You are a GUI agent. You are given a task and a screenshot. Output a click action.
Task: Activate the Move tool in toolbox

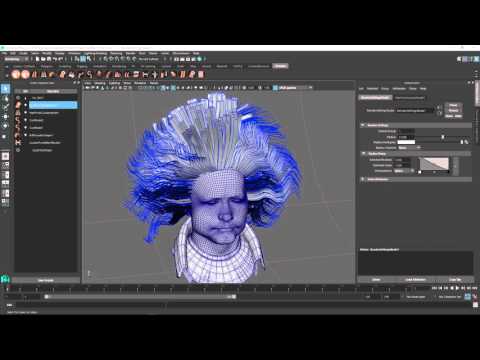point(5,117)
